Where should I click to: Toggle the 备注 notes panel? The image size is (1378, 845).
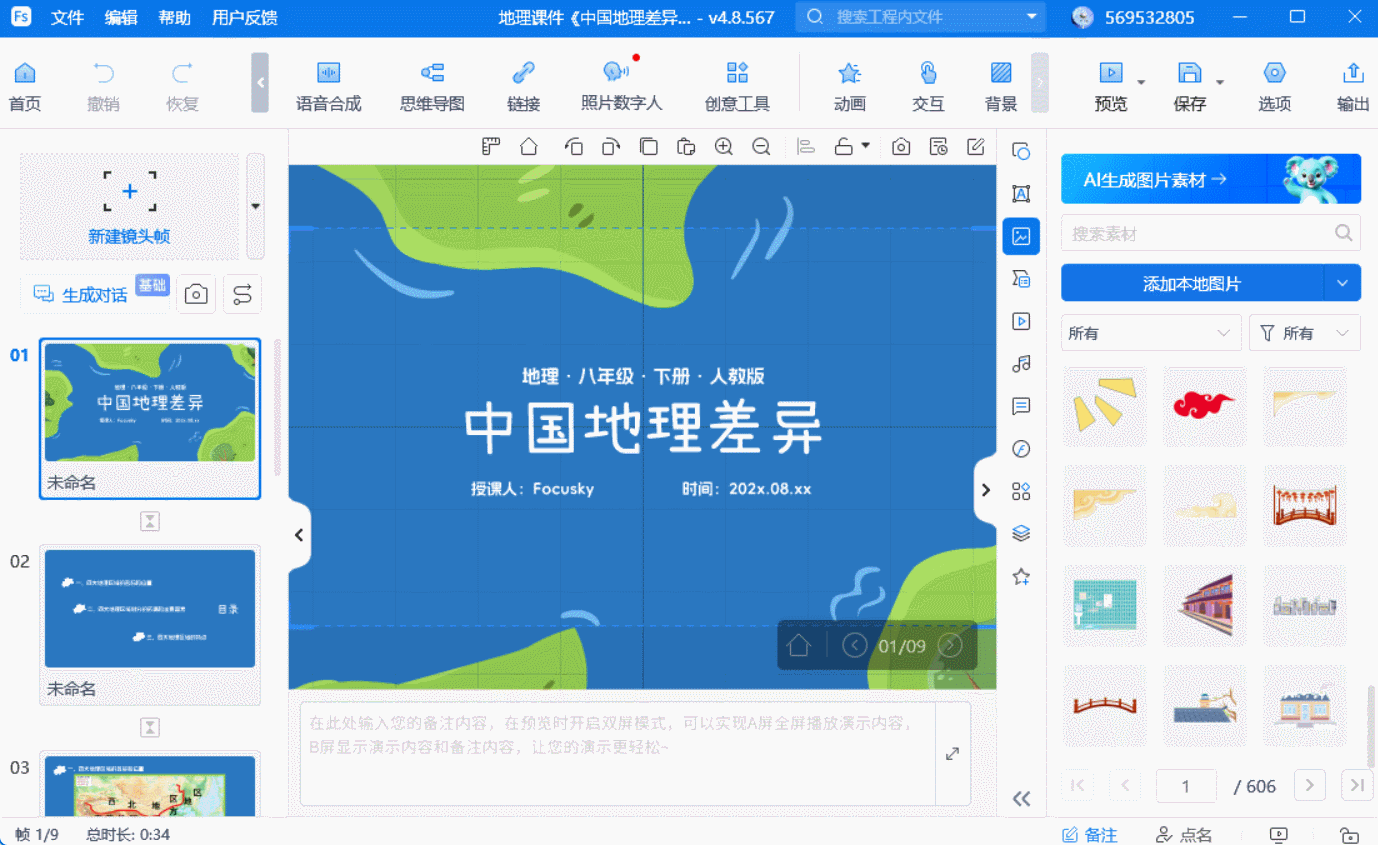click(1089, 834)
